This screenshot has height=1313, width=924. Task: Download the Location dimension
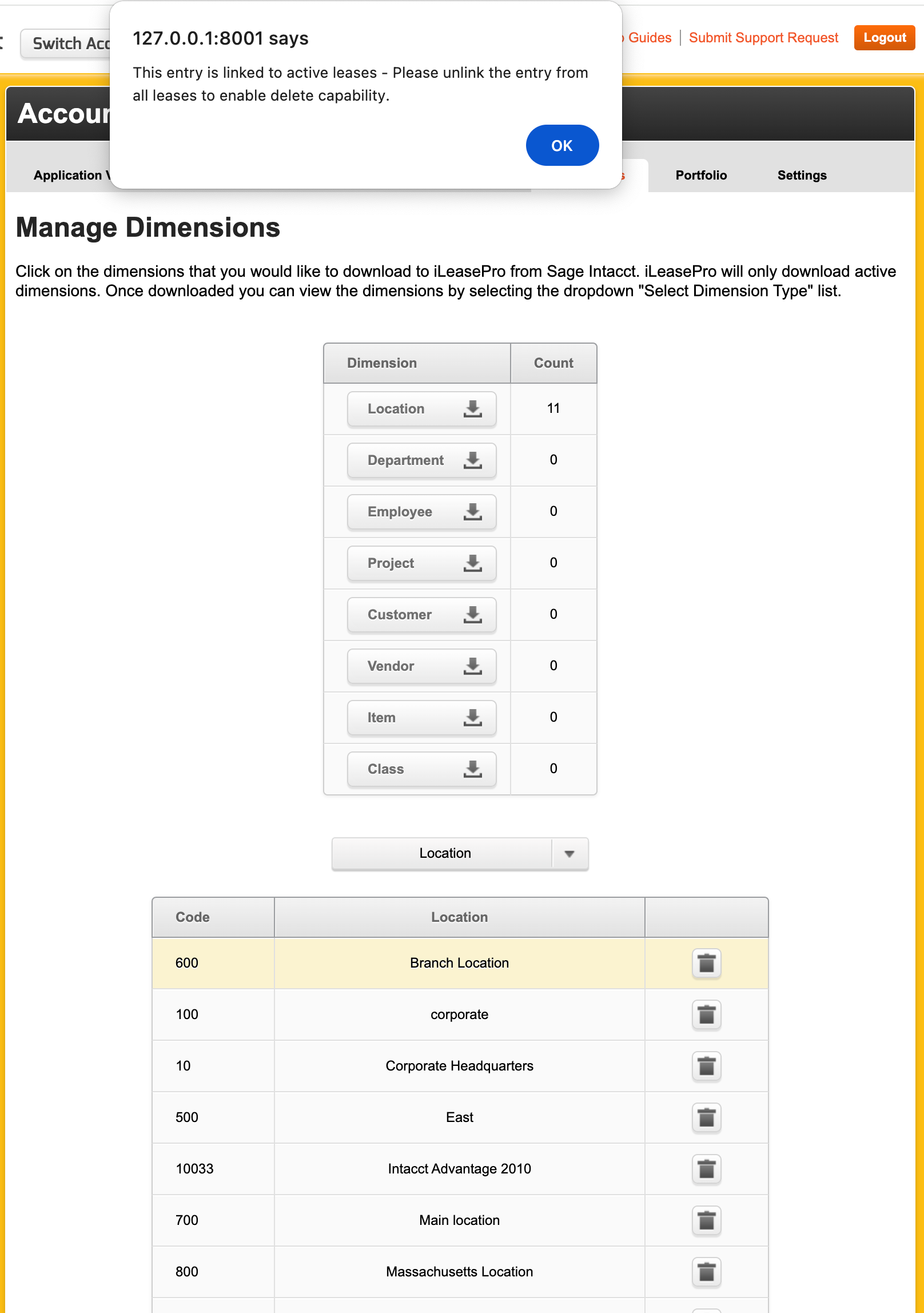click(x=421, y=409)
